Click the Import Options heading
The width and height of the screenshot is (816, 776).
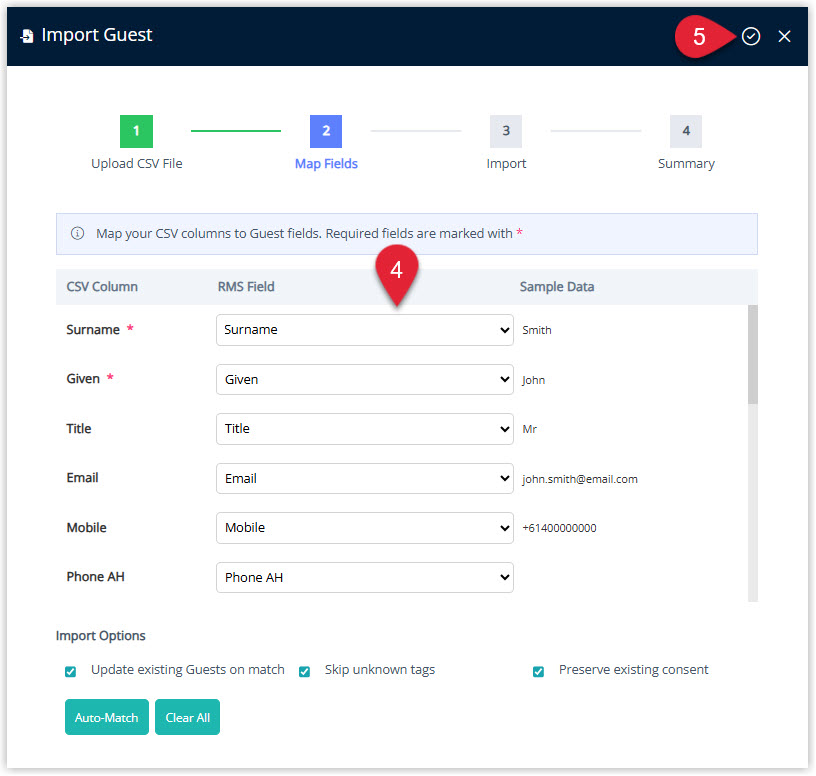pos(100,635)
